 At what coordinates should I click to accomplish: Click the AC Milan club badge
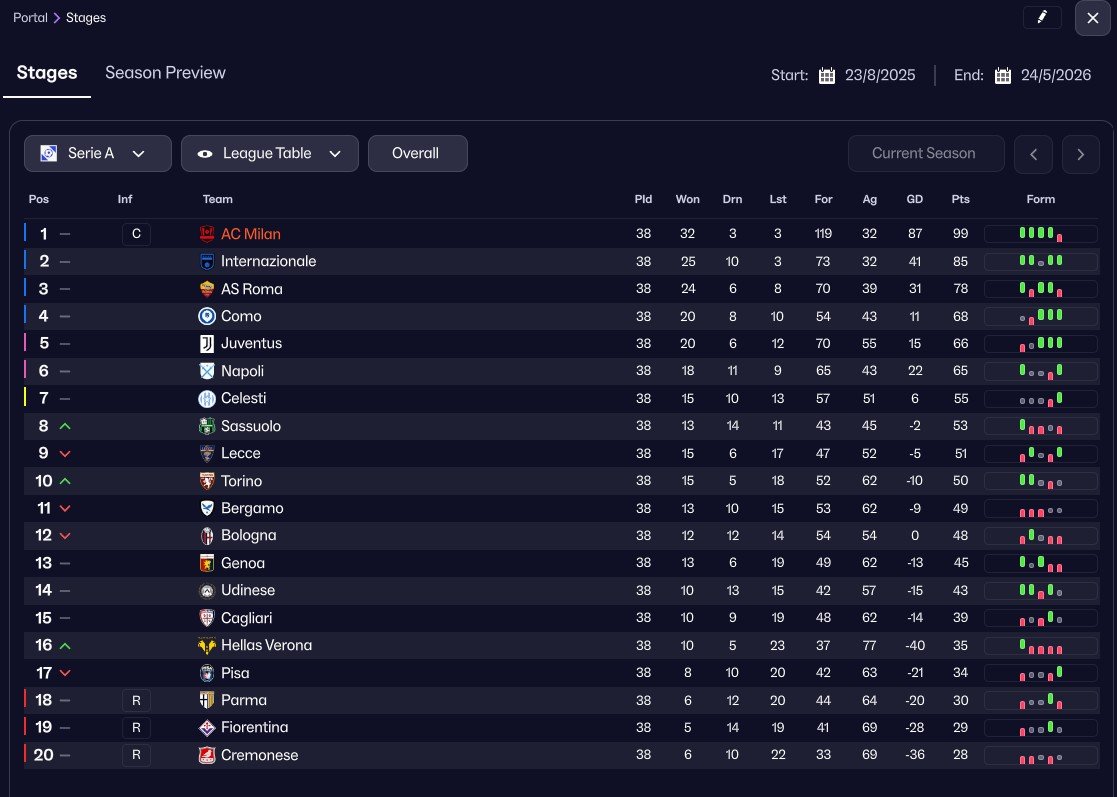tap(207, 234)
